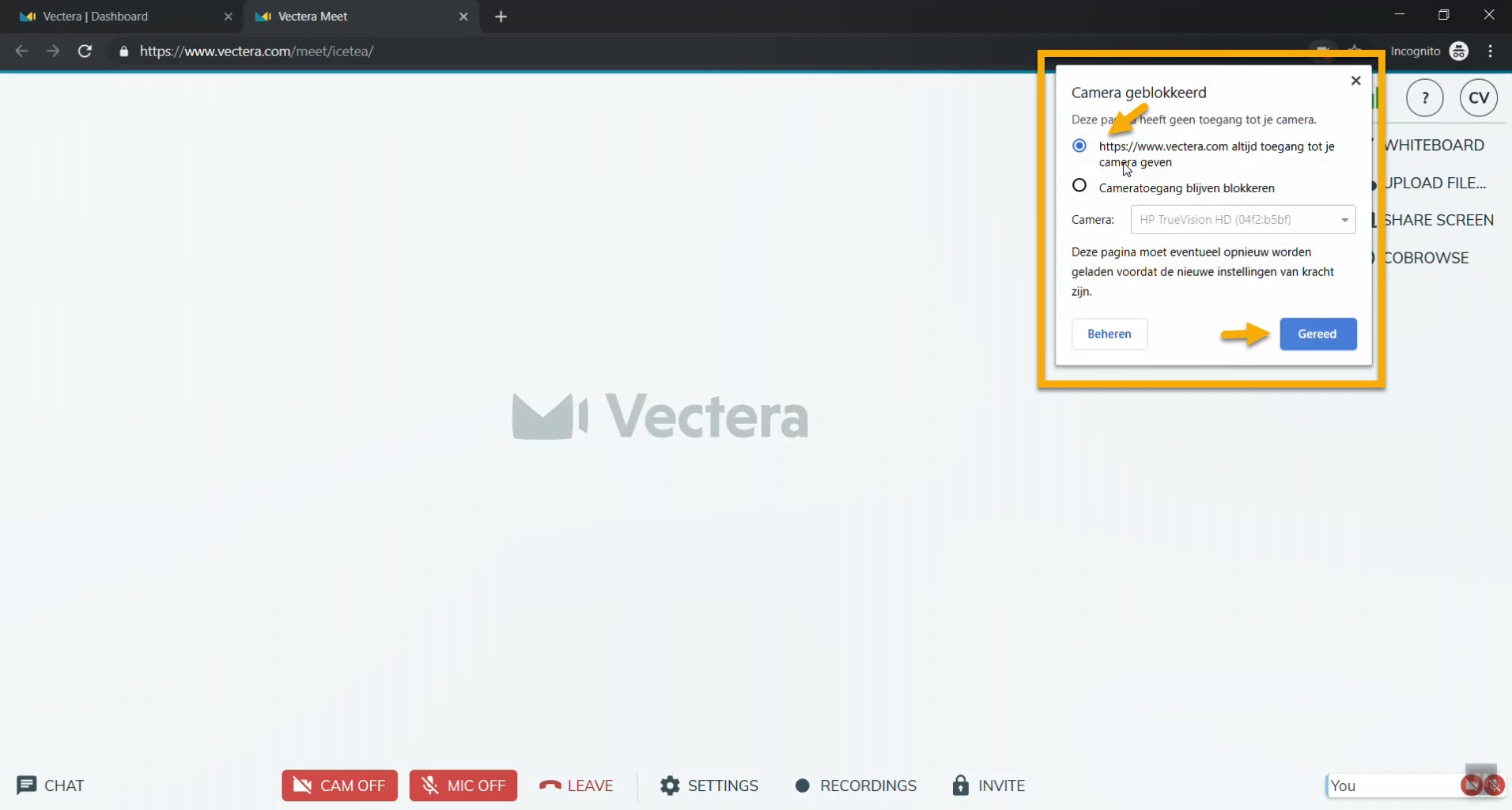Select always allow vectera.com camera access
The width and height of the screenshot is (1512, 810).
(x=1079, y=146)
